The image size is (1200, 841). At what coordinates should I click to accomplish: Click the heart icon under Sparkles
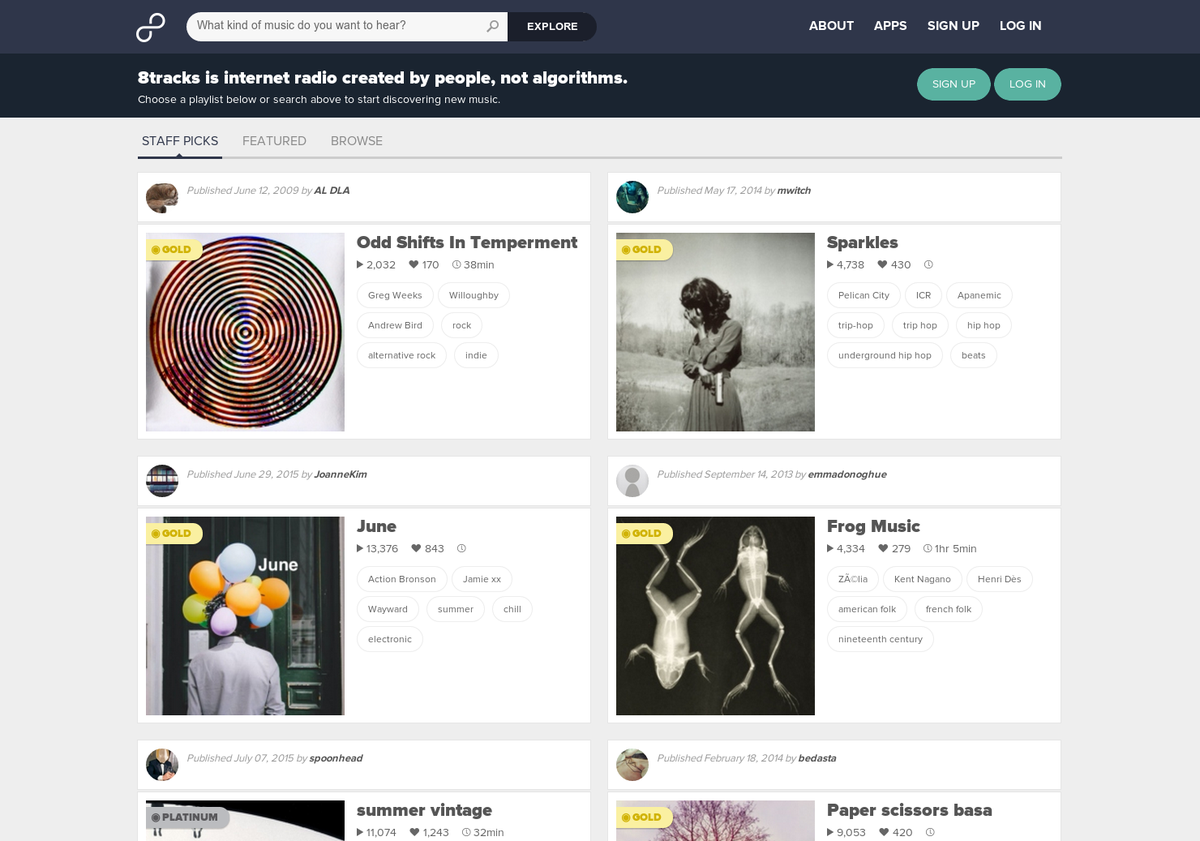(x=883, y=265)
